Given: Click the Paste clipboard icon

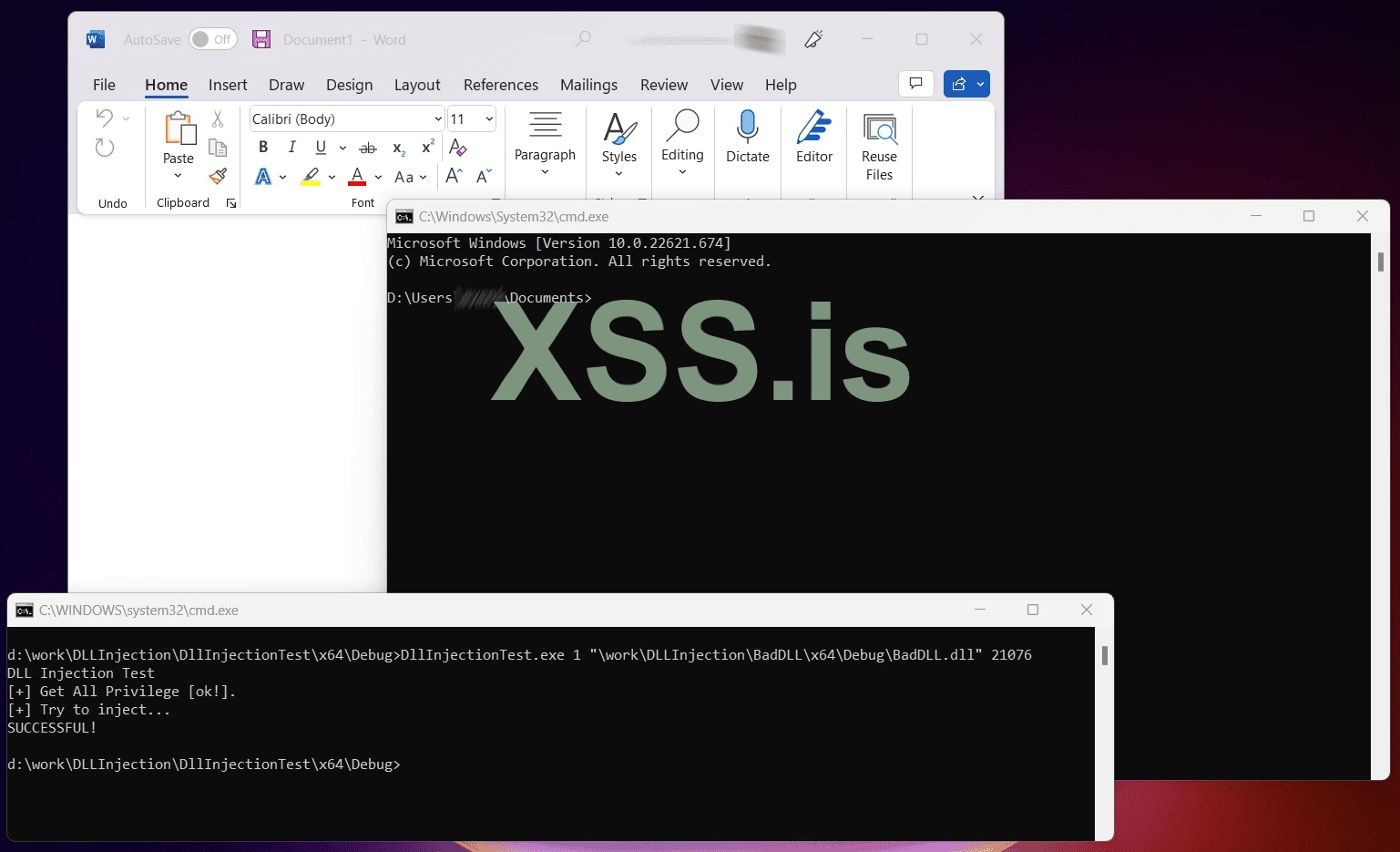Looking at the screenshot, I should pyautogui.click(x=179, y=128).
